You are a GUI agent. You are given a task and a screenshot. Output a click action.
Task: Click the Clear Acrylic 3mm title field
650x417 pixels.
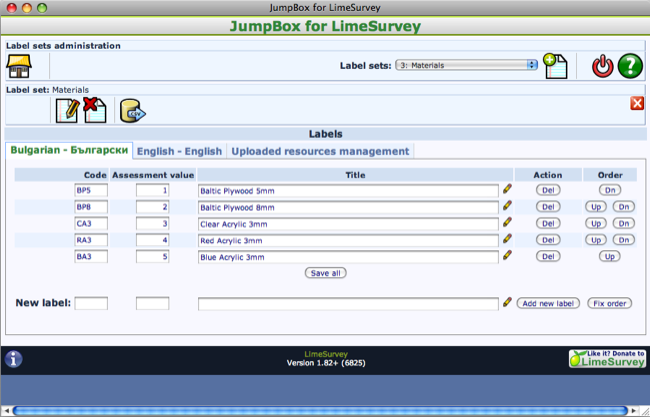pos(348,224)
